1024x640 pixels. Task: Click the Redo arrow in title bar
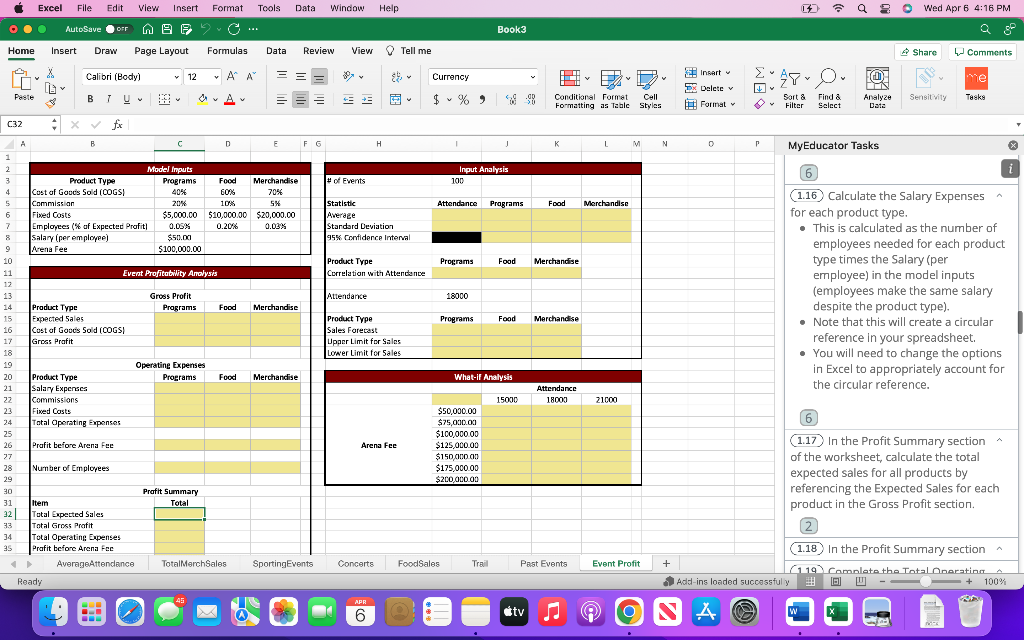(234, 29)
